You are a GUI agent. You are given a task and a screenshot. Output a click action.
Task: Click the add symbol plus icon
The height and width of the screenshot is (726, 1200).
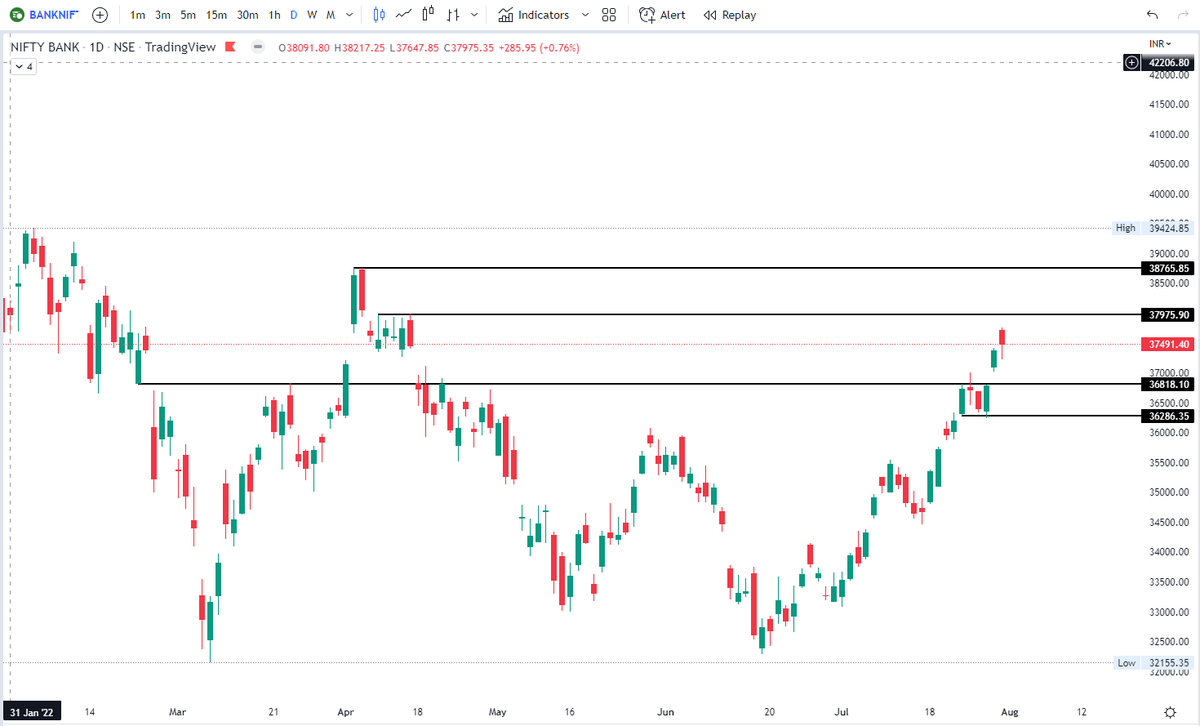pos(100,15)
